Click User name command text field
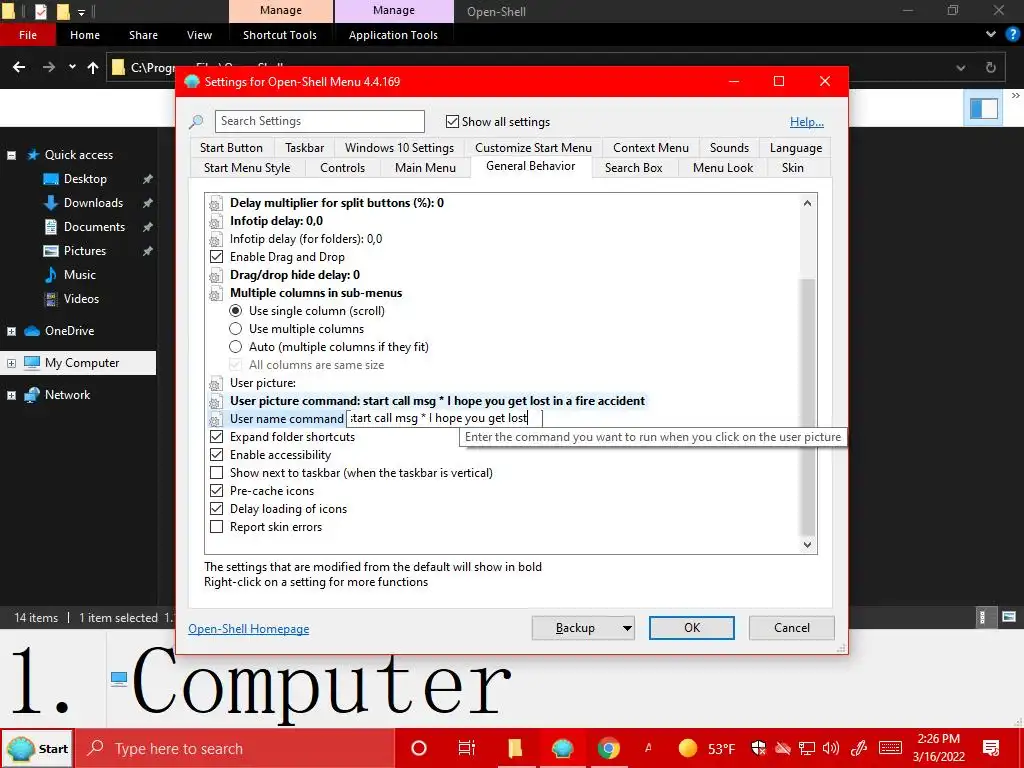The width and height of the screenshot is (1024, 768). 445,418
